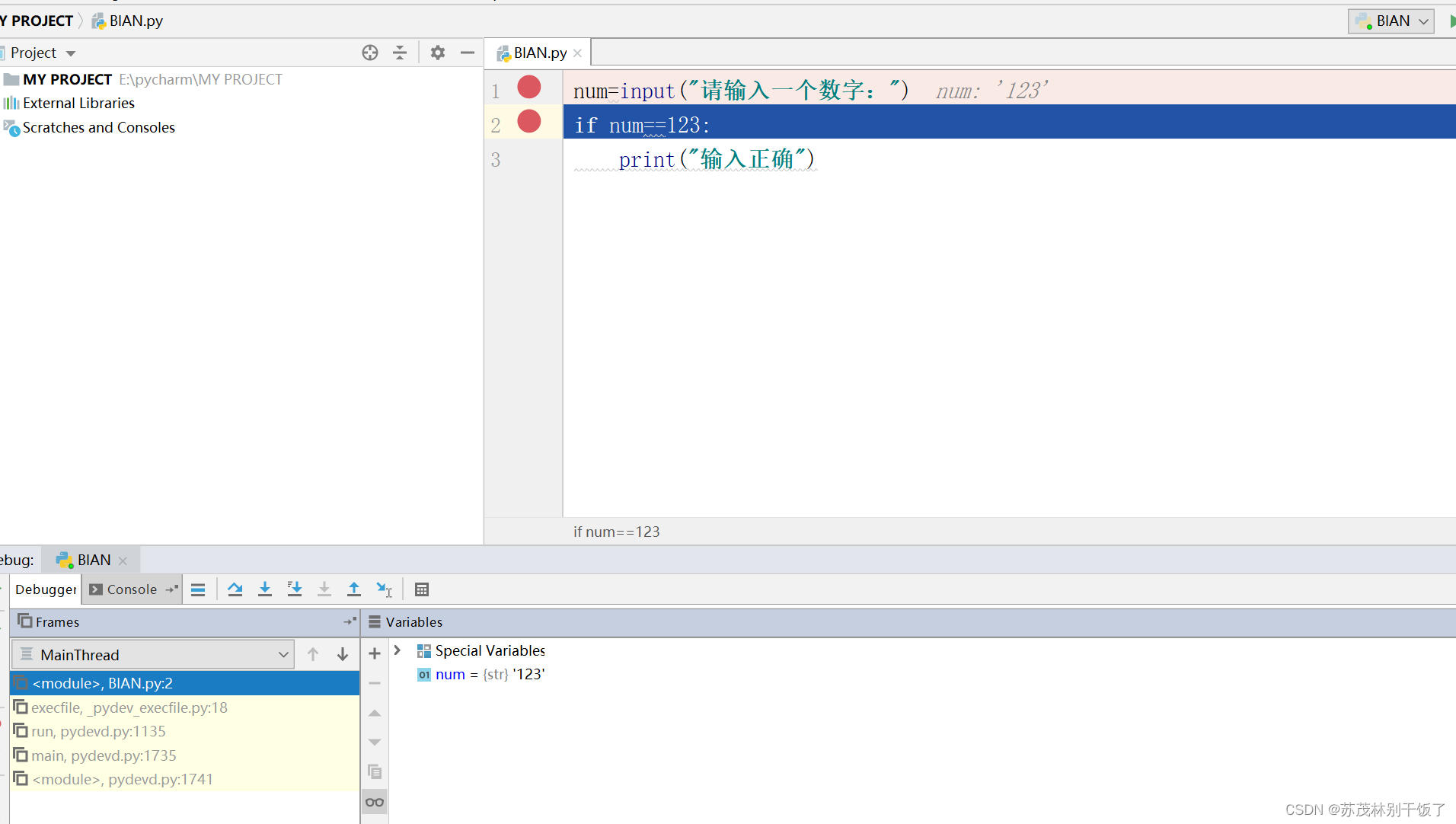Expand Special Variables node
The image size is (1456, 824).
[398, 650]
